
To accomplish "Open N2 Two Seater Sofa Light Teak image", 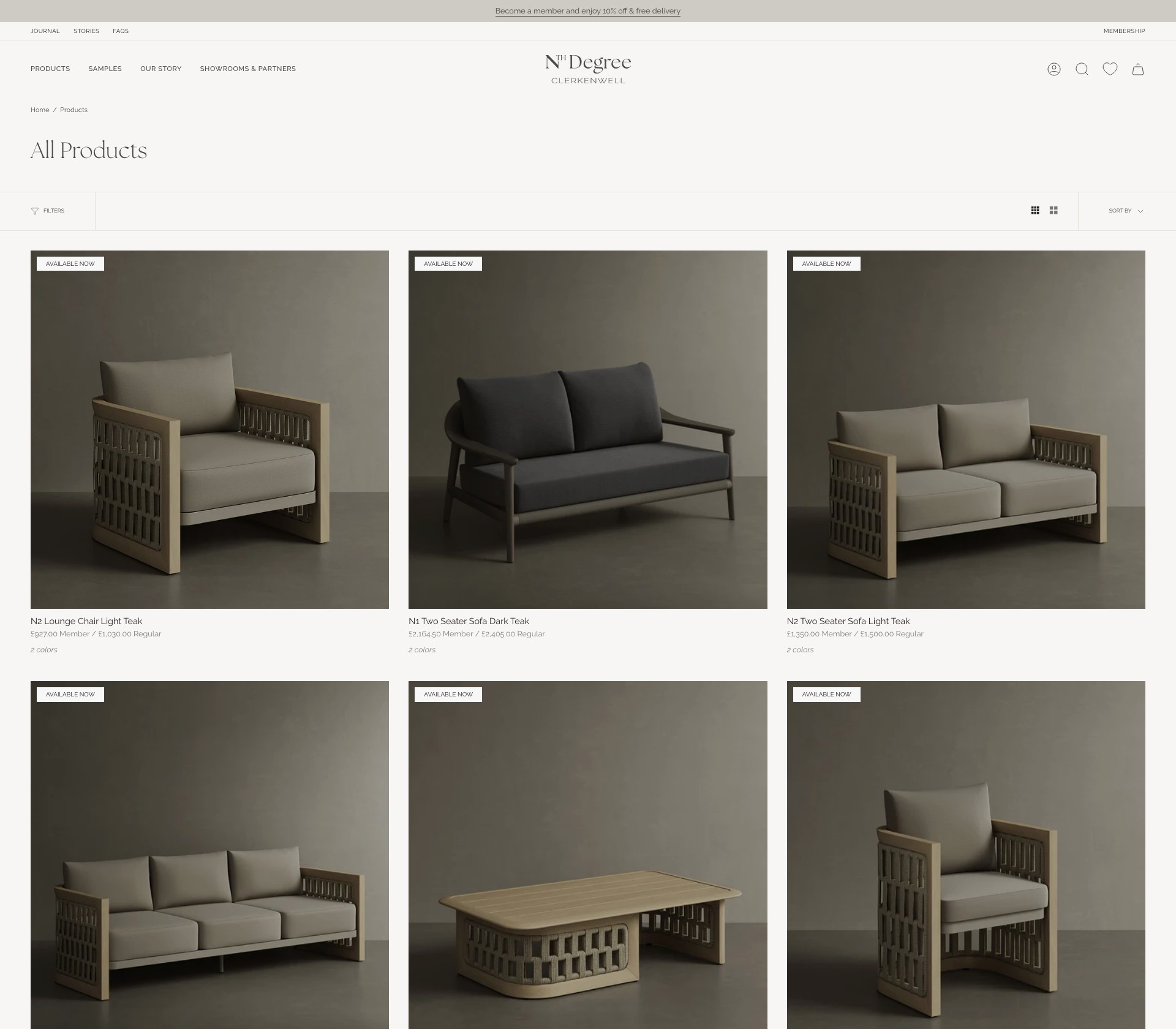I will (966, 429).
